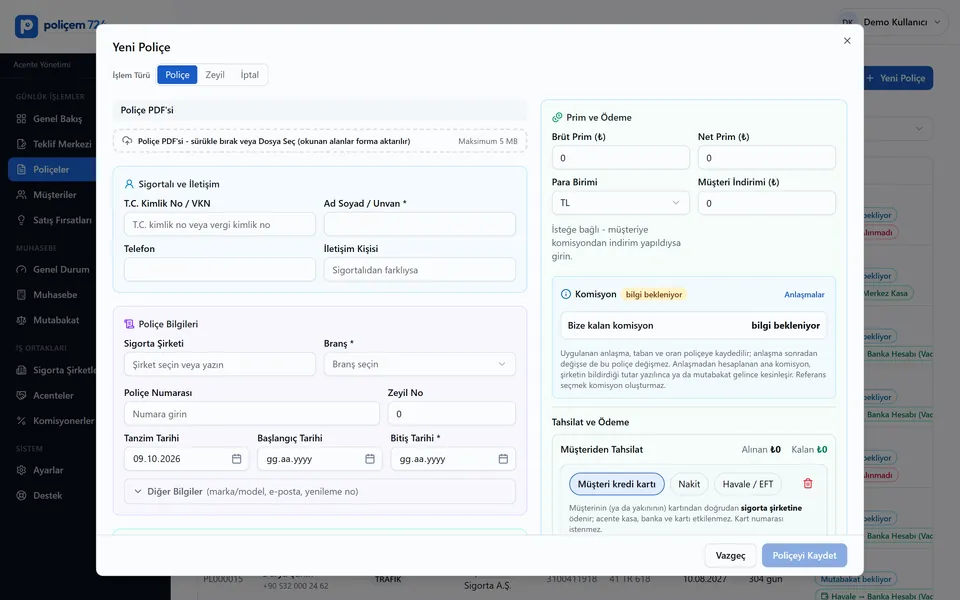
Task: Select the Nakit payment option
Action: pyautogui.click(x=689, y=484)
